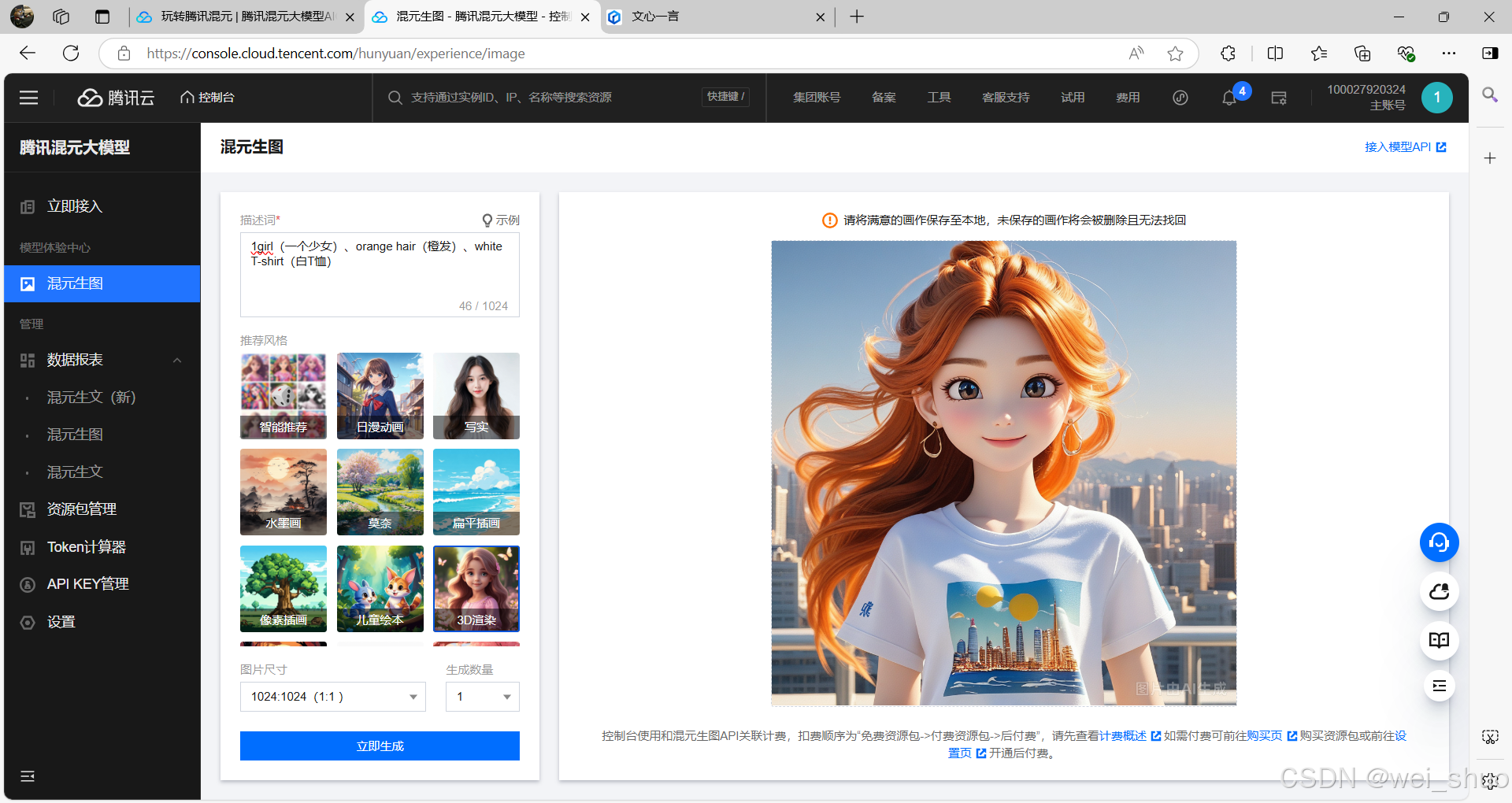Open the floating documentation book icon

coord(1440,640)
